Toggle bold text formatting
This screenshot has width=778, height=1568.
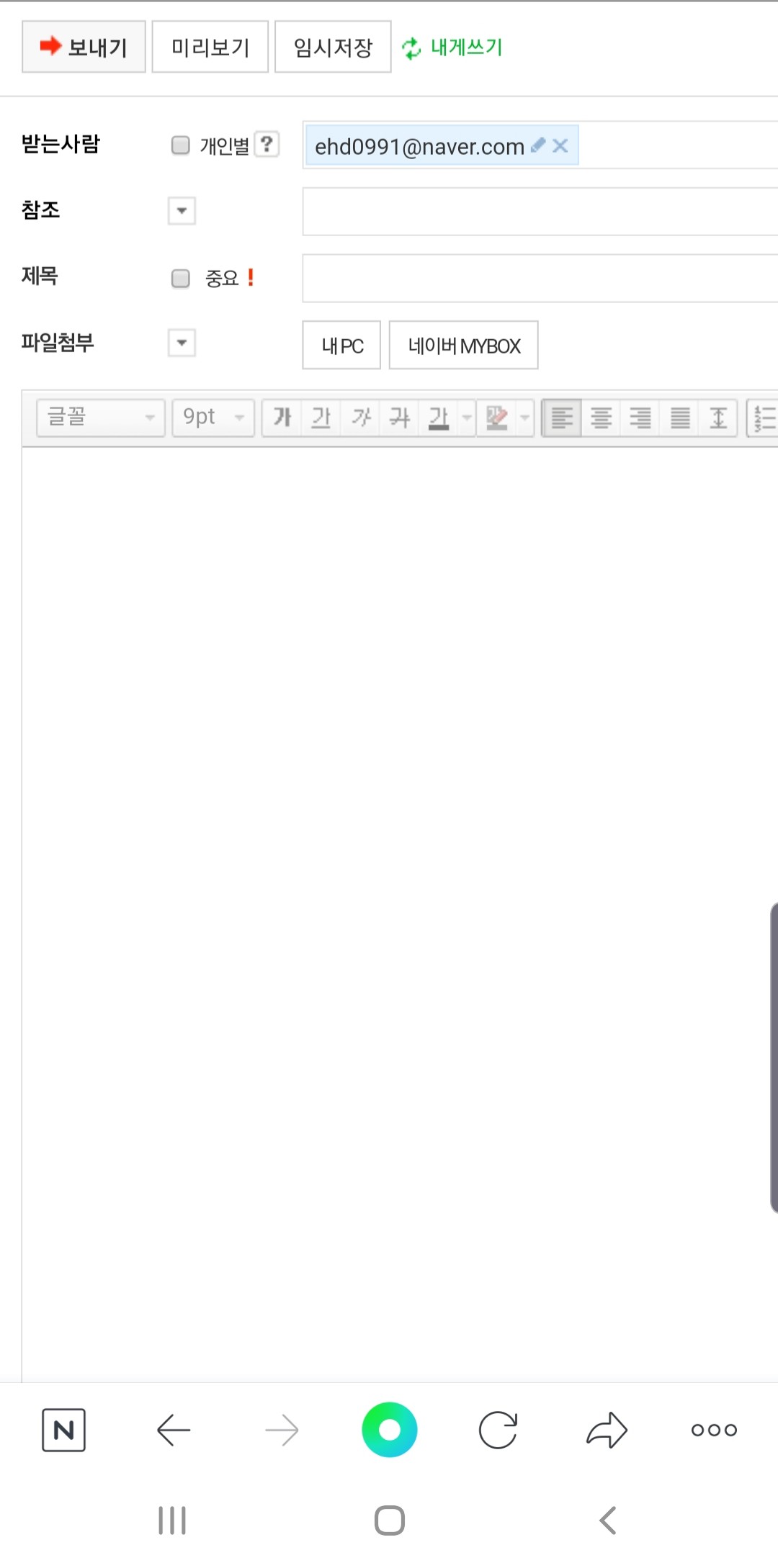point(282,418)
